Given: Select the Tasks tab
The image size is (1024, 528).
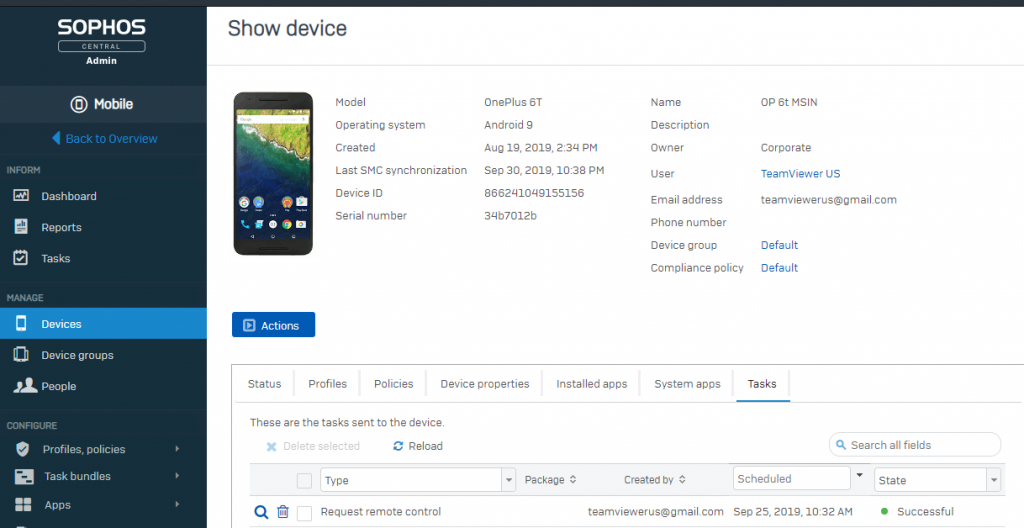Looking at the screenshot, I should 762,384.
